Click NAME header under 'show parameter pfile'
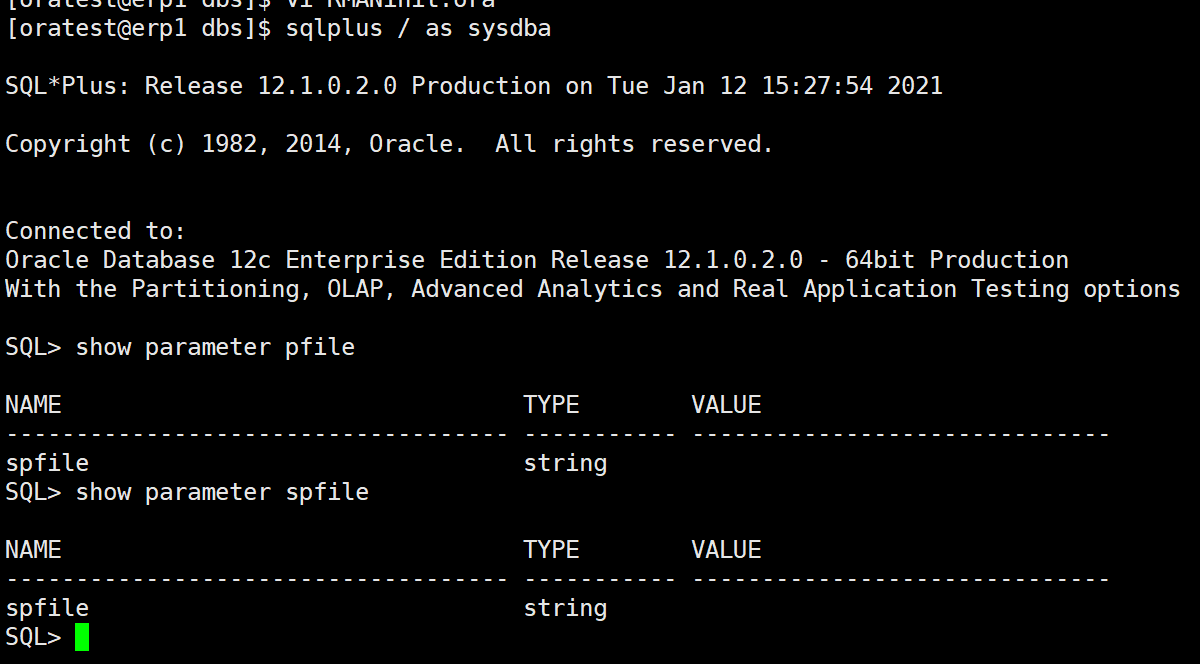Screen dimensions: 1200x664 pyautogui.click(x=33, y=405)
